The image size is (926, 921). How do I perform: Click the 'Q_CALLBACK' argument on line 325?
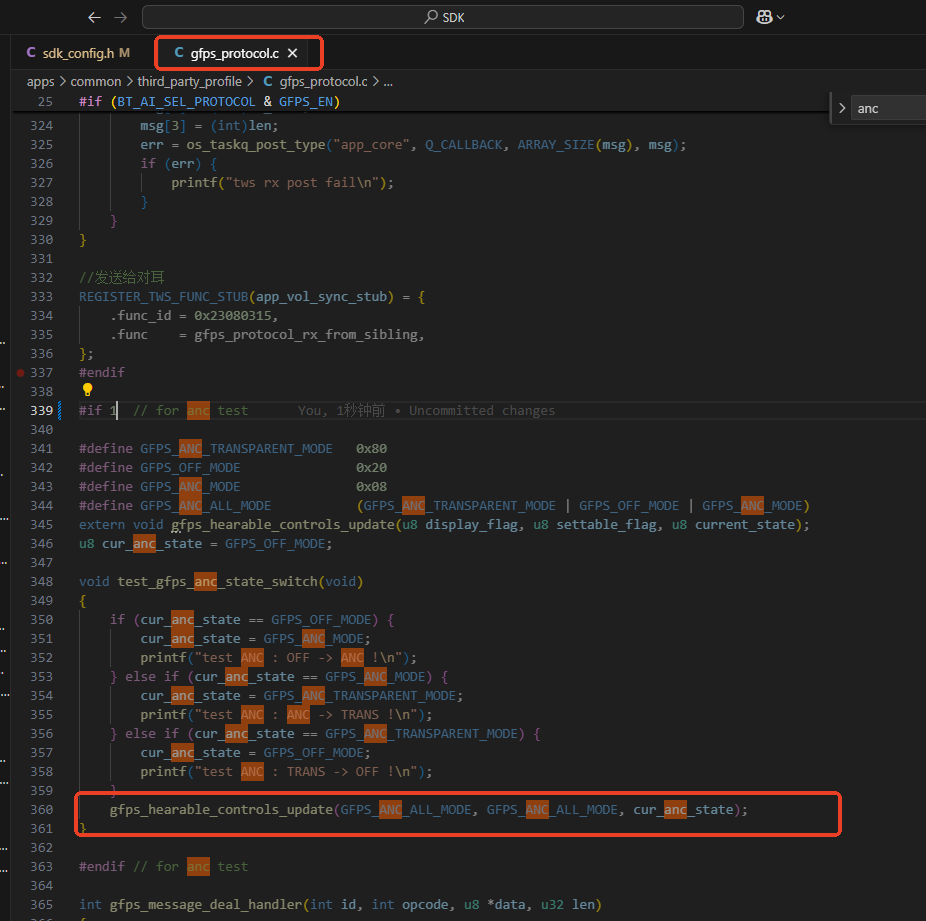464,145
